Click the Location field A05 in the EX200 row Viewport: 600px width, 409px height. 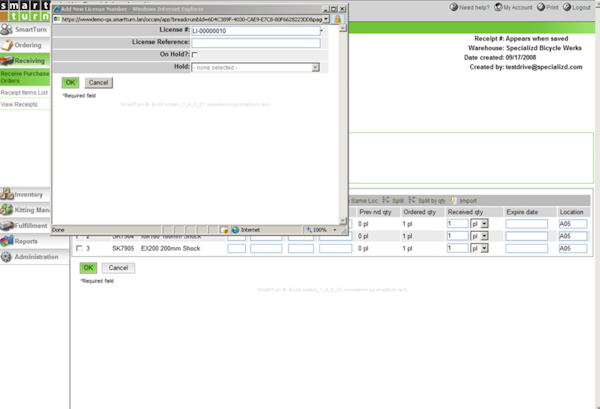(573, 248)
